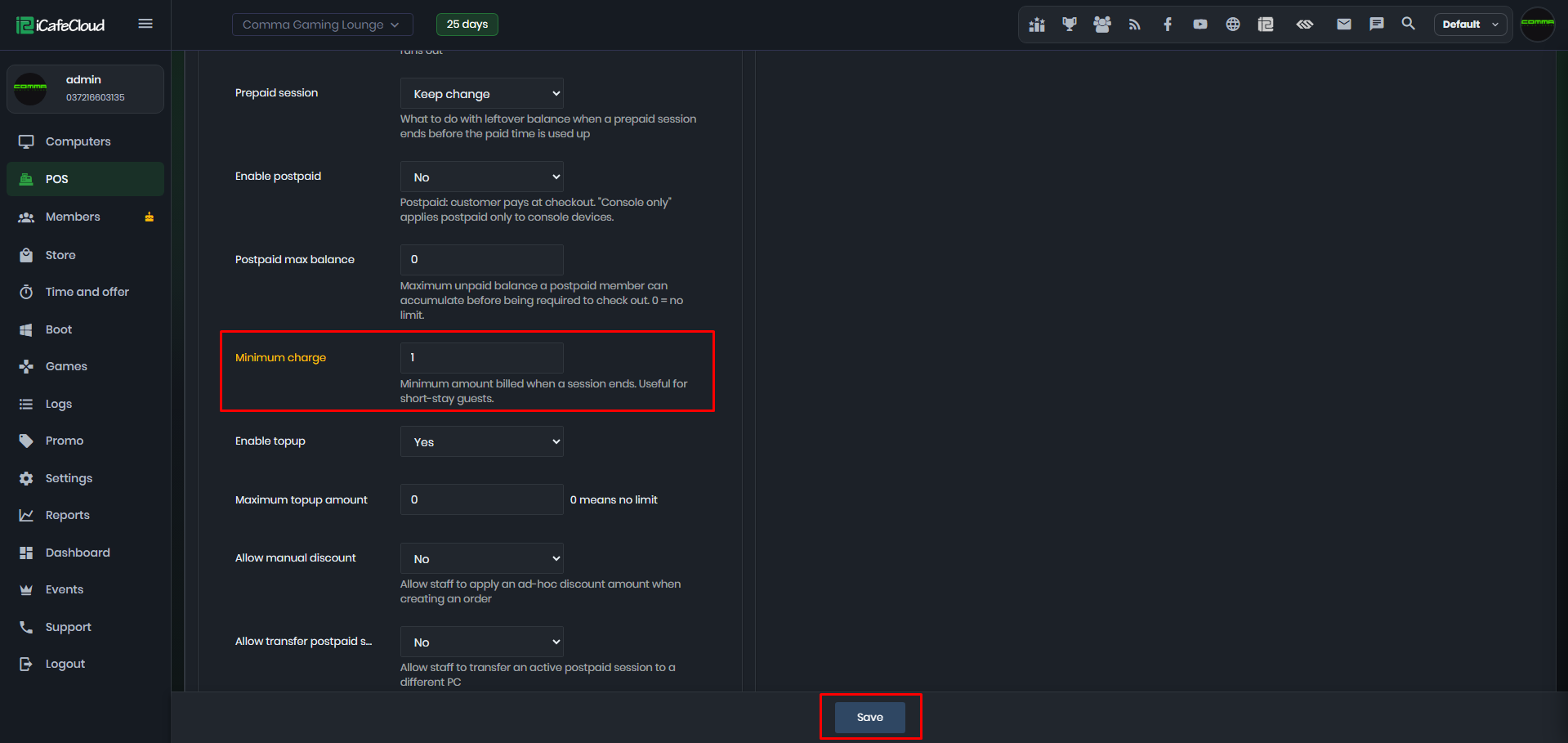Image resolution: width=1568 pixels, height=743 pixels.
Task: Open Logs in sidebar
Action: tap(85, 404)
